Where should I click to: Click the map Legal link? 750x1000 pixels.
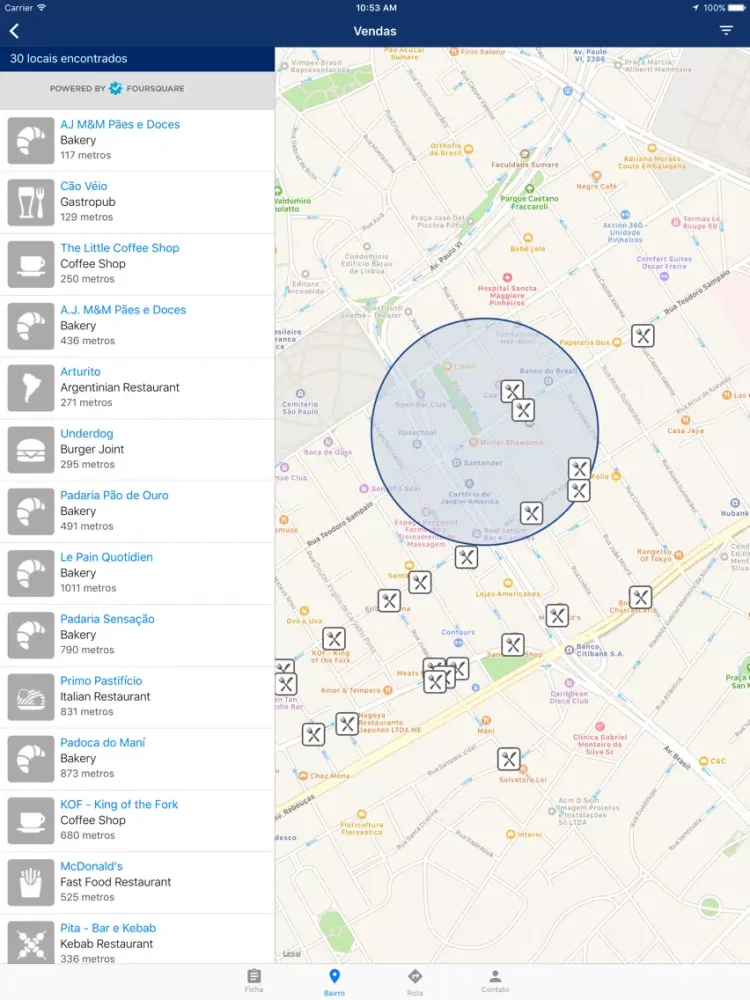[x=292, y=954]
